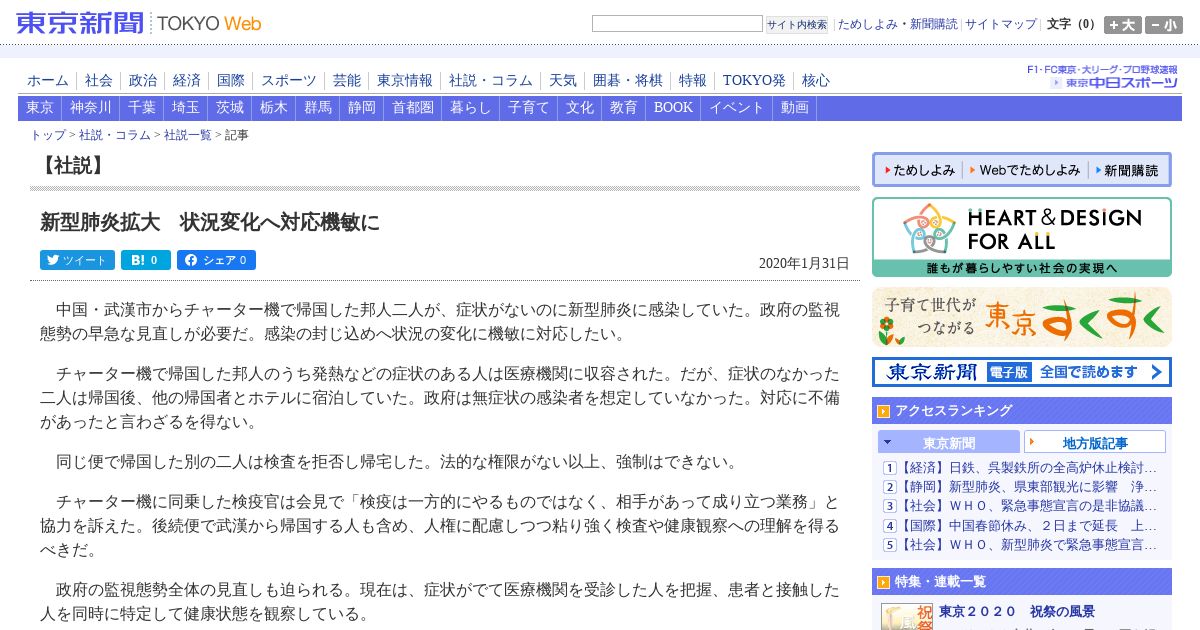Image resolution: width=1200 pixels, height=630 pixels.
Task: Open the 政治 section
Action: [143, 81]
